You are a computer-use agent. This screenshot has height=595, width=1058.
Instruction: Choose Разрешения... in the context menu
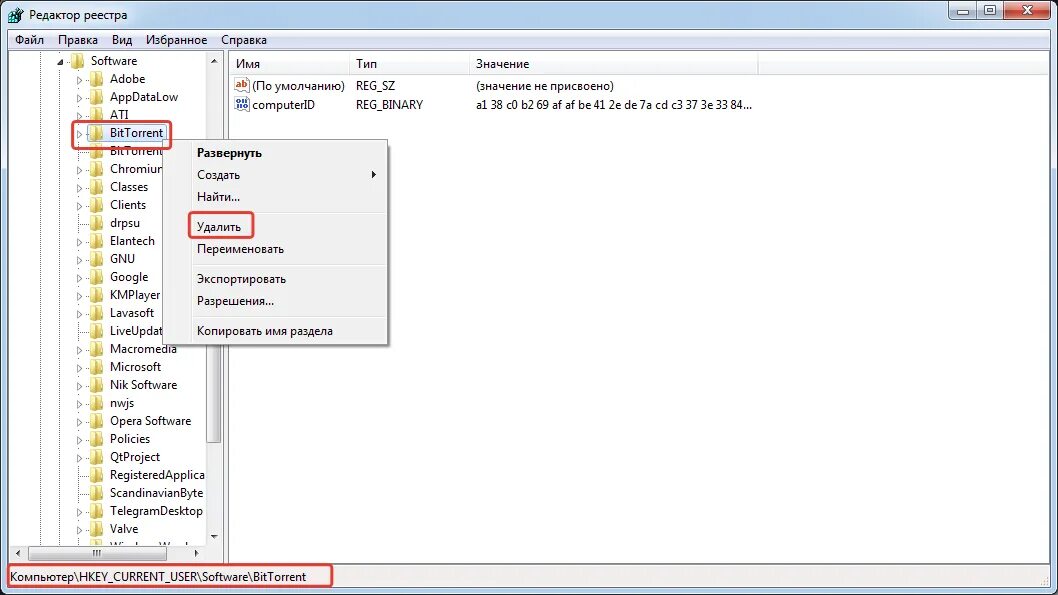[x=276, y=301]
